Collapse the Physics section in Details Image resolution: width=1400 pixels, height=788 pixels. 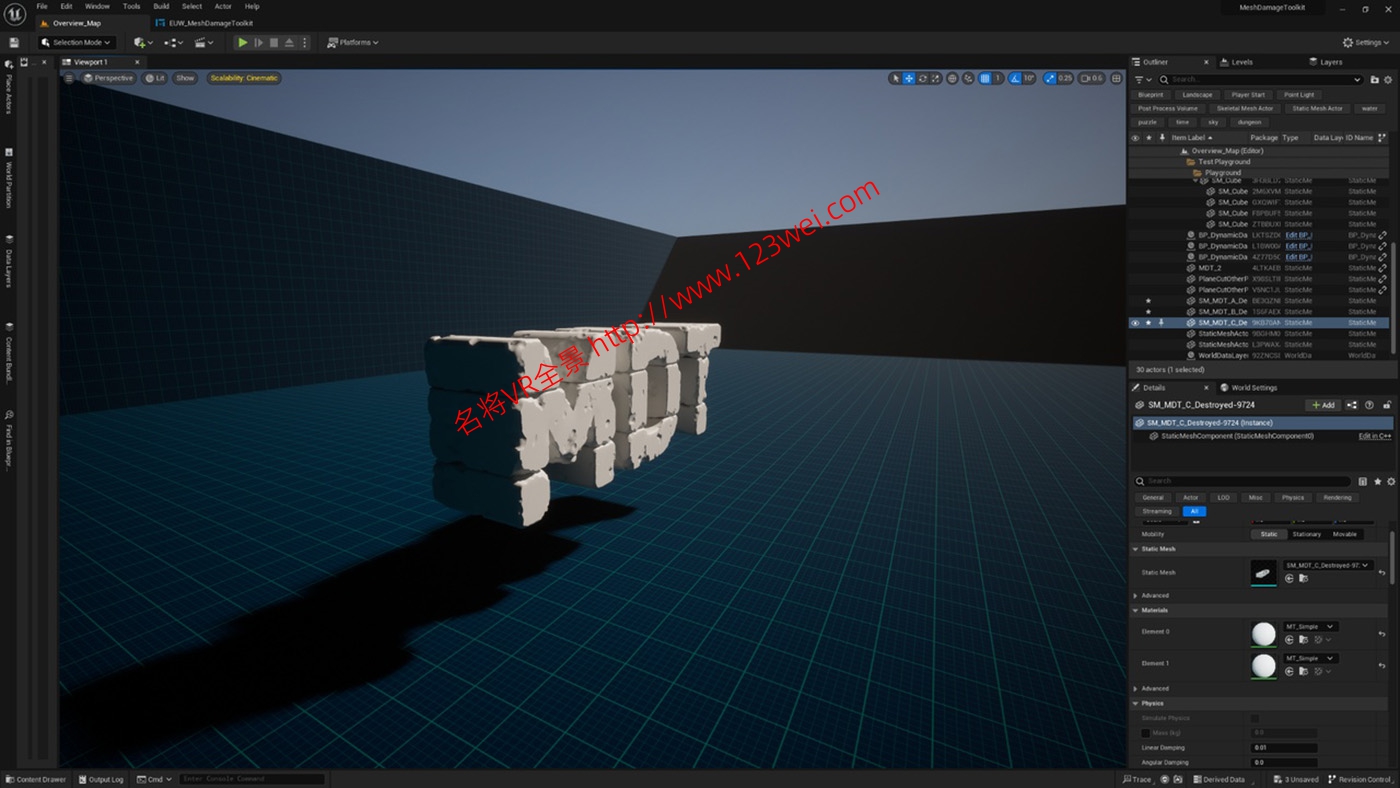[1135, 703]
